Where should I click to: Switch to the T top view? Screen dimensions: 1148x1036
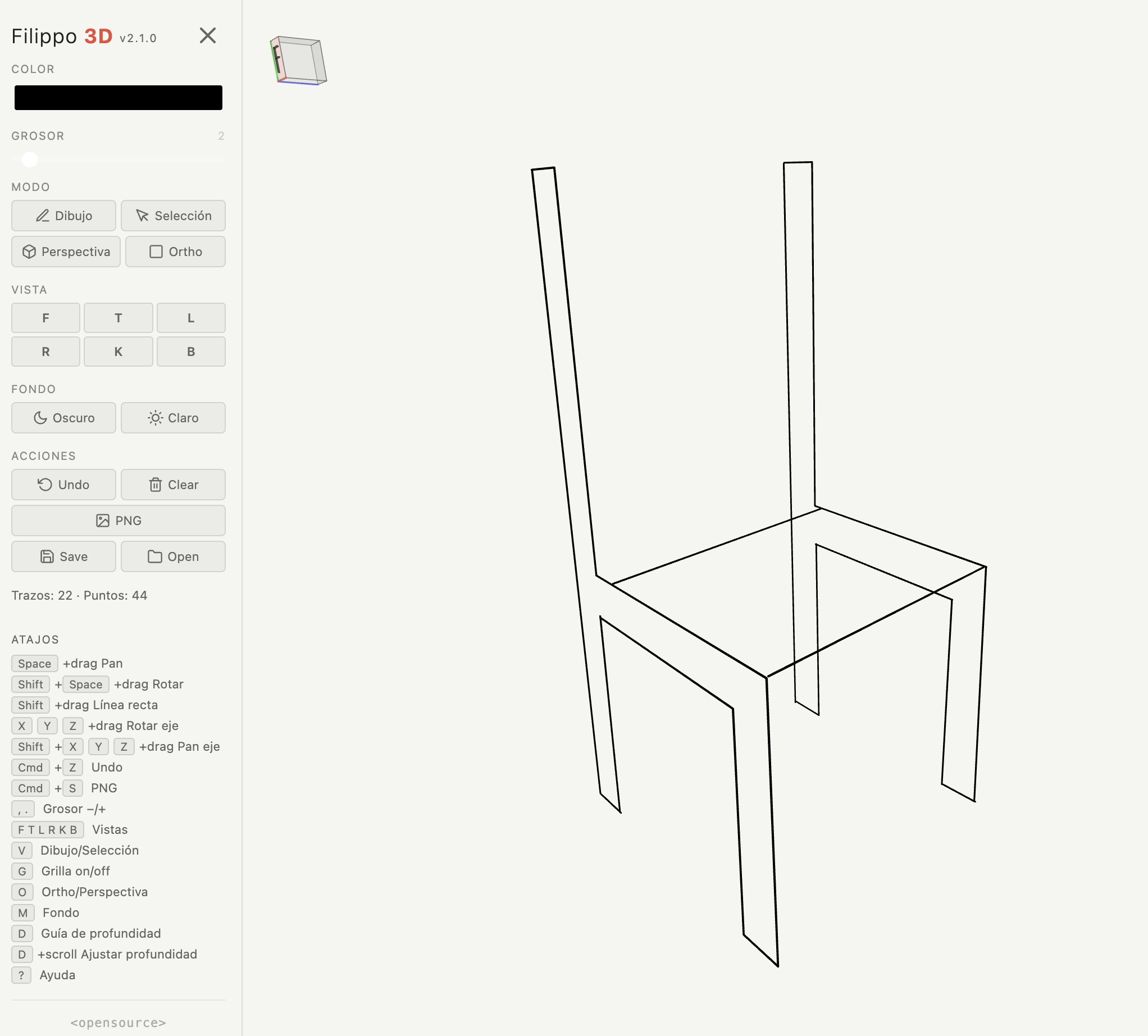click(x=118, y=318)
